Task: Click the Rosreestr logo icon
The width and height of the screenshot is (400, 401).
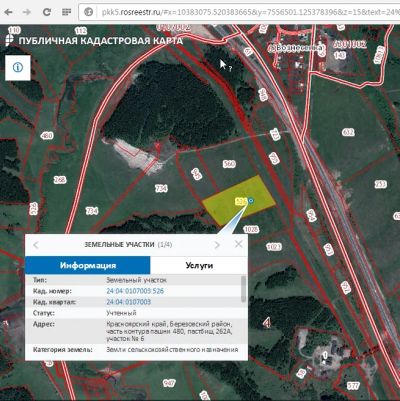Action: pyautogui.click(x=9, y=40)
